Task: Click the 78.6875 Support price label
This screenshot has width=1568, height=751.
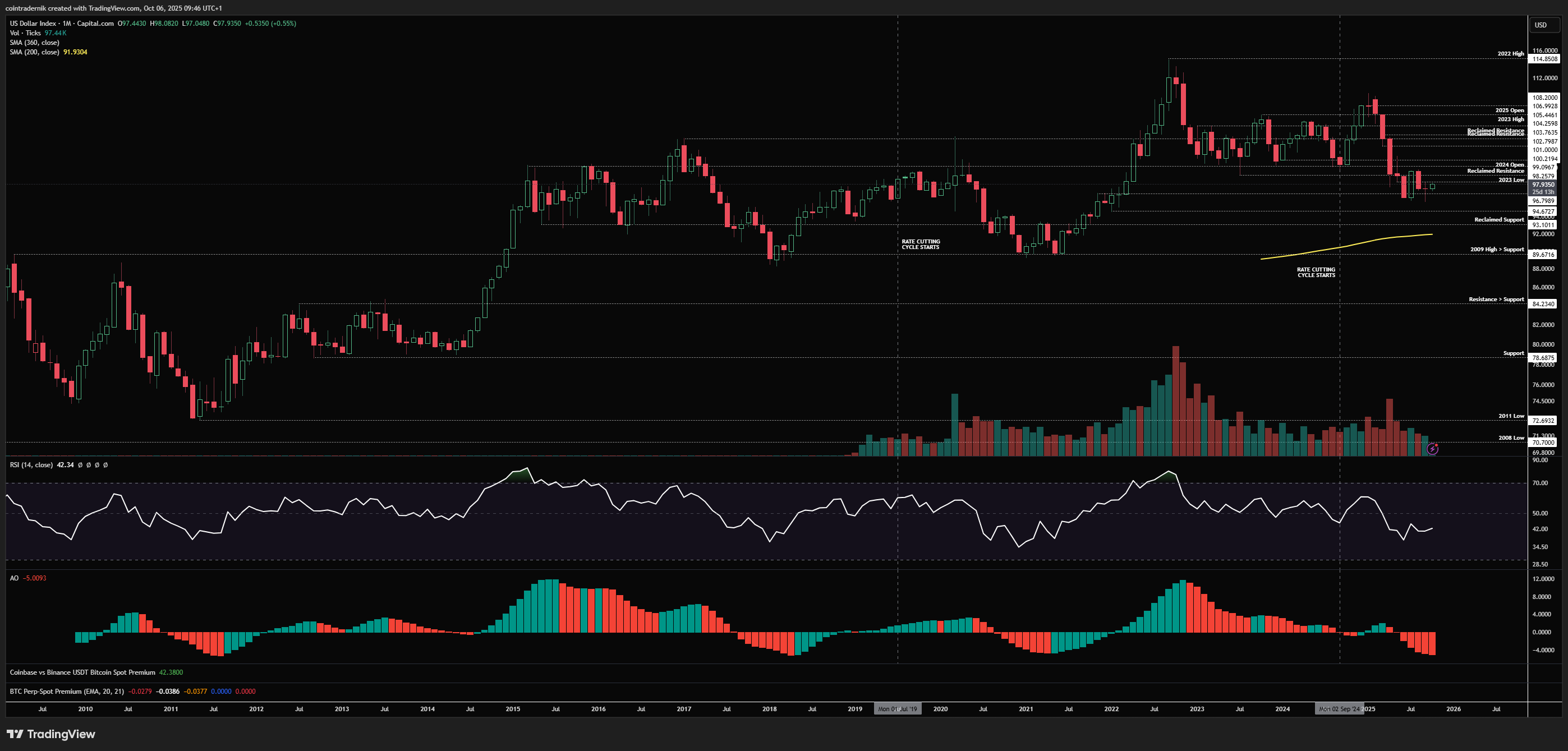Action: click(x=1543, y=358)
